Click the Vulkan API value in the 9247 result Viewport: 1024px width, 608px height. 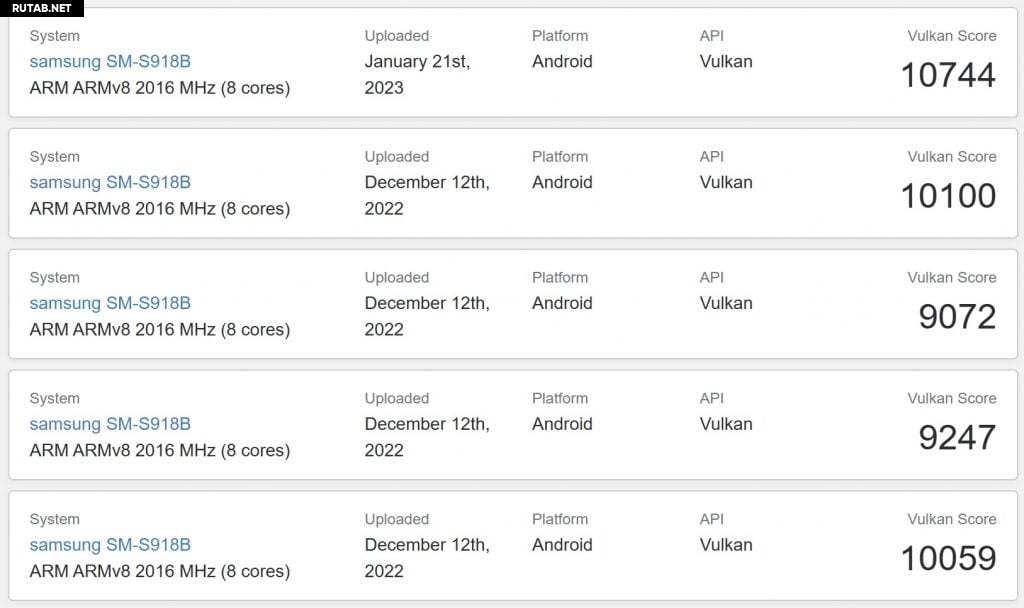click(x=726, y=424)
